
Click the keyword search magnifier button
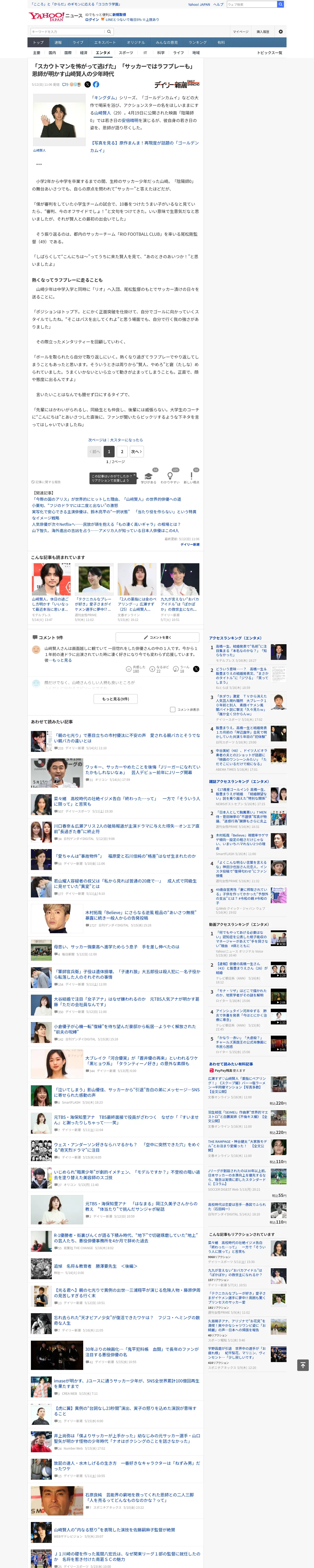coord(109,32)
